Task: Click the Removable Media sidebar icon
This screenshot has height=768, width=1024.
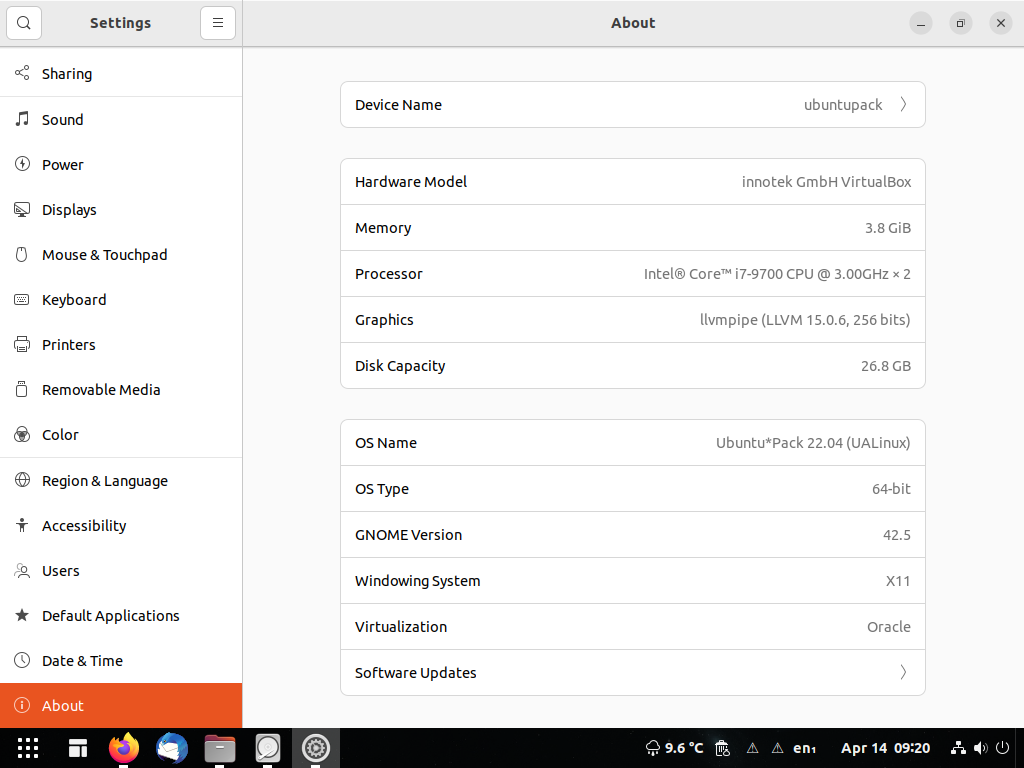Action: click(x=22, y=390)
